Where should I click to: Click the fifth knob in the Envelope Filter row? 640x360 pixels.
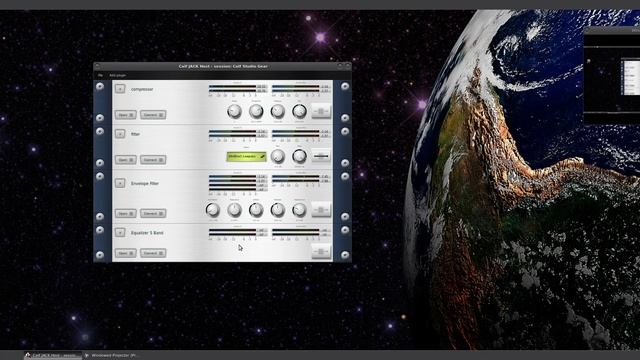pos(299,210)
